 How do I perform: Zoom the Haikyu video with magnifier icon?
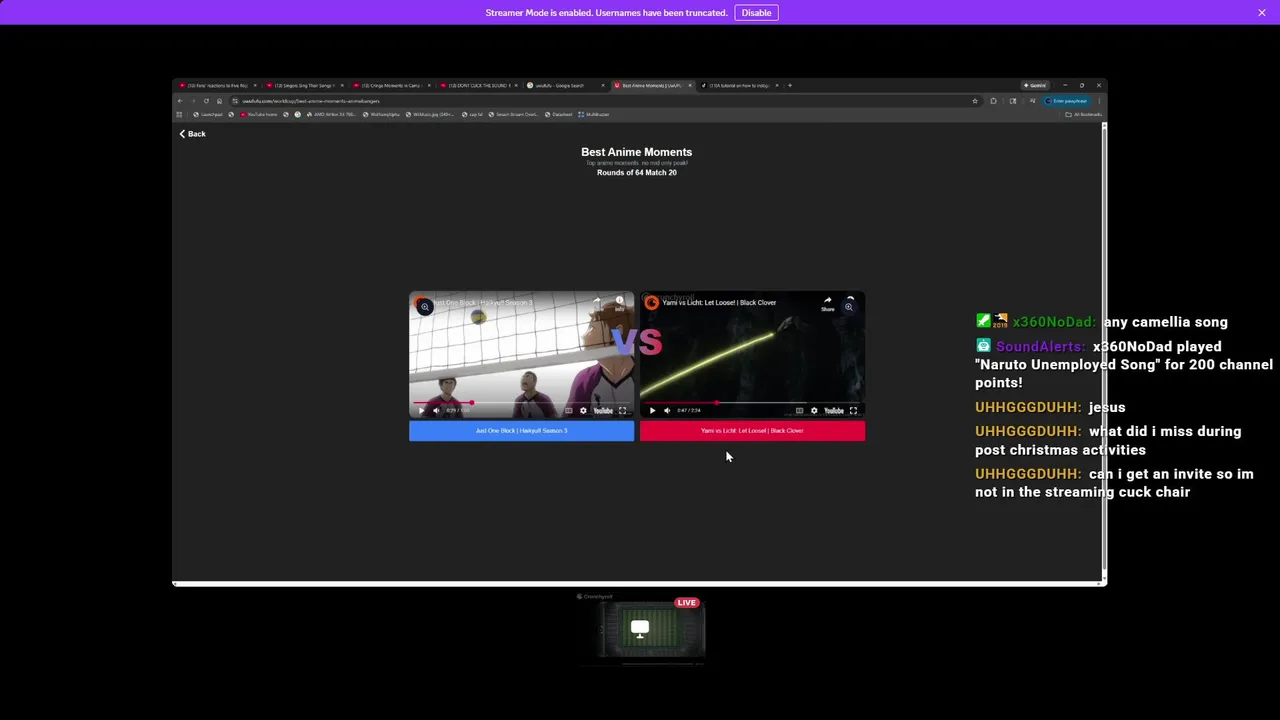(425, 307)
